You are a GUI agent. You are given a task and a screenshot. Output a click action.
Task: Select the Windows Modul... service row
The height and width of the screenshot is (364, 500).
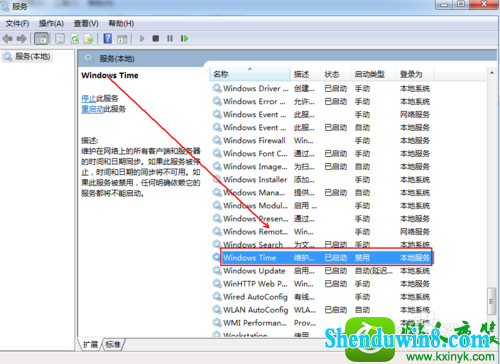point(321,206)
